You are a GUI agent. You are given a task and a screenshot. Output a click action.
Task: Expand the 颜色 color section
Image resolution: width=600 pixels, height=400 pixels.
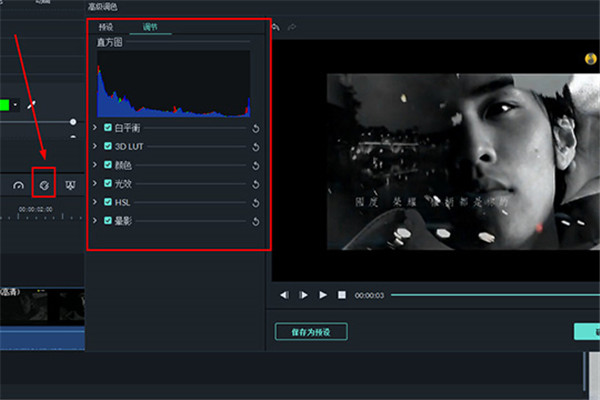(95, 165)
